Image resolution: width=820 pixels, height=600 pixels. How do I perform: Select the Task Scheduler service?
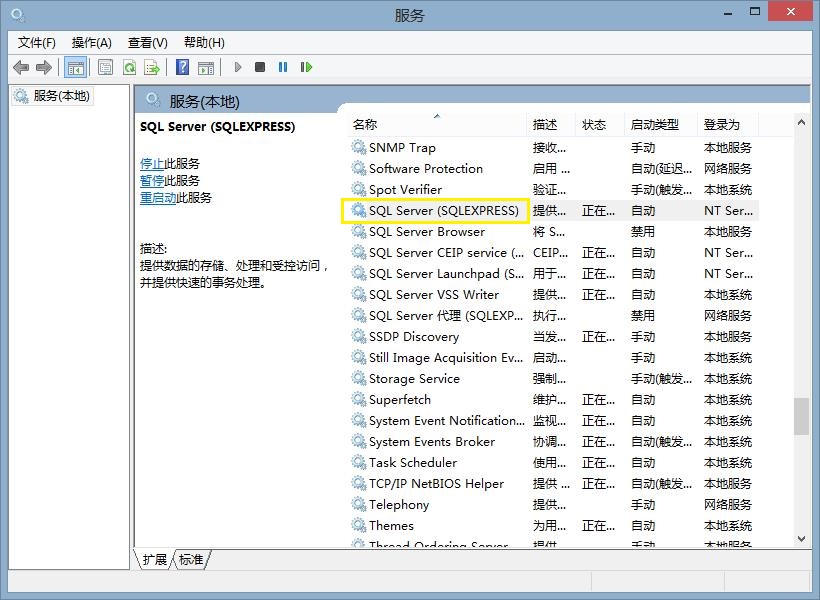554,463
